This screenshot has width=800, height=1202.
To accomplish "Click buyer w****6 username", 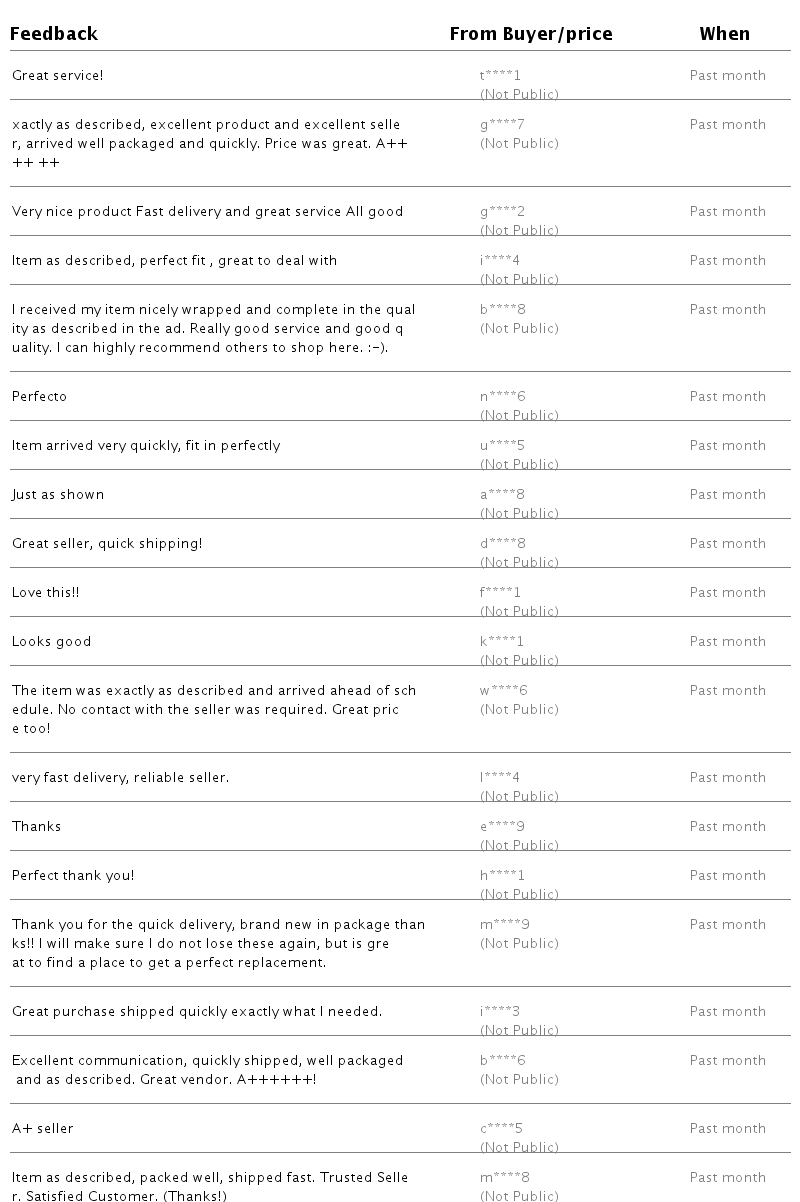I will tap(504, 690).
